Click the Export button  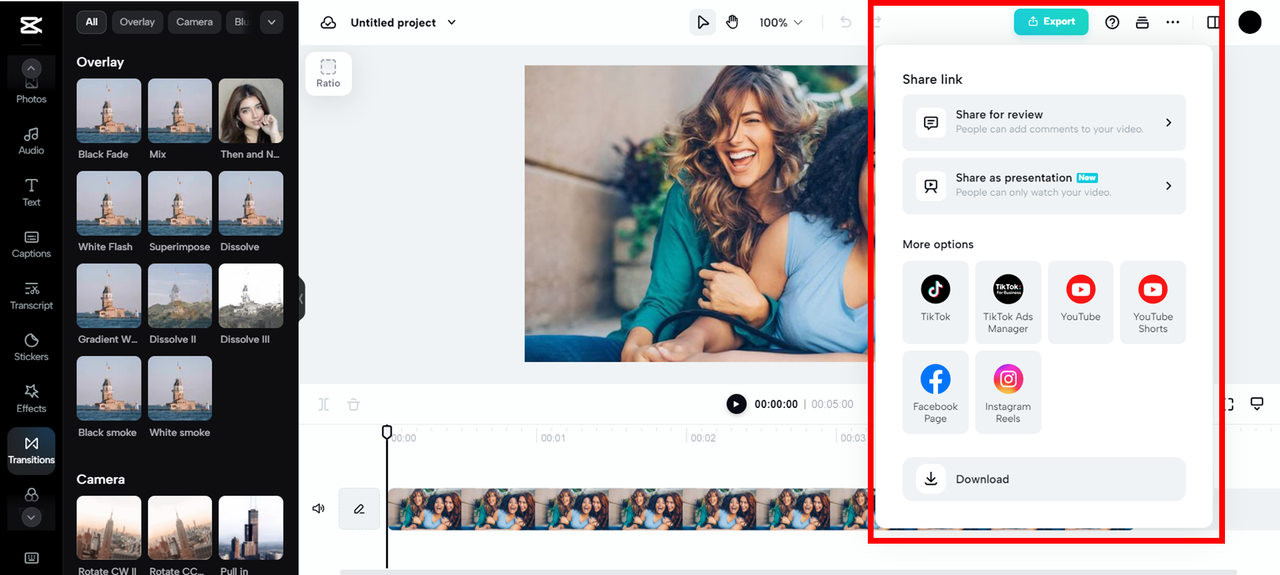coord(1051,22)
